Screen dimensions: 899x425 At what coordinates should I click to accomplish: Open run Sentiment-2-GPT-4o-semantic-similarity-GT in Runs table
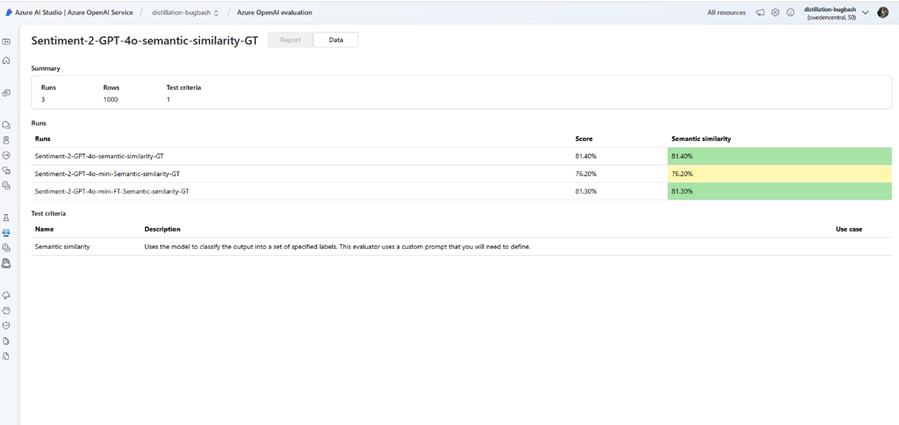tap(100, 156)
